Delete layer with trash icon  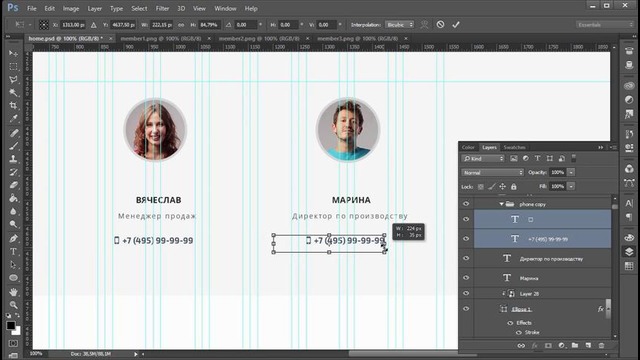tap(601, 345)
